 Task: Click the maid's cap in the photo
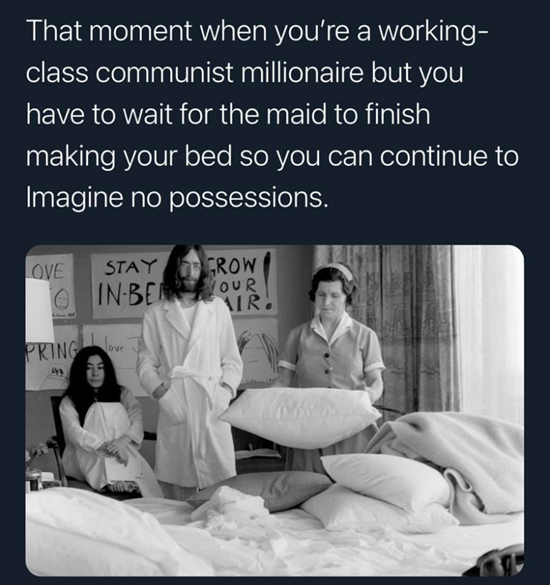click(337, 269)
